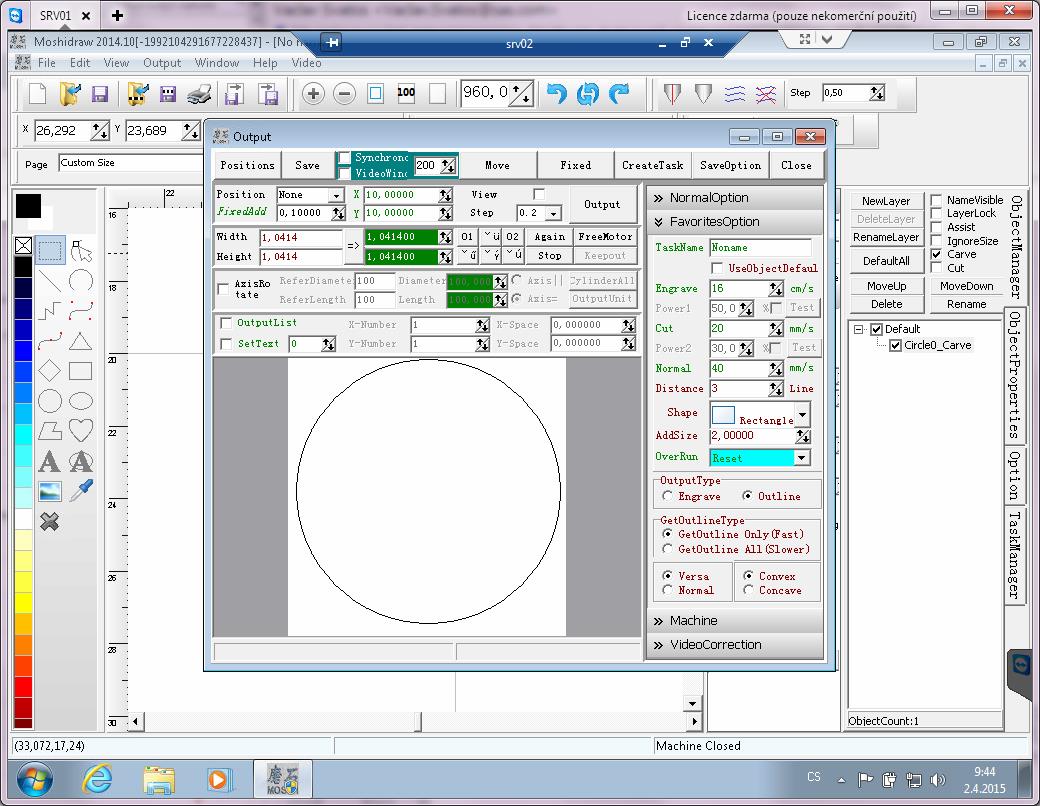The image size is (1040, 806).
Task: Click the NewLayer button
Action: (885, 201)
